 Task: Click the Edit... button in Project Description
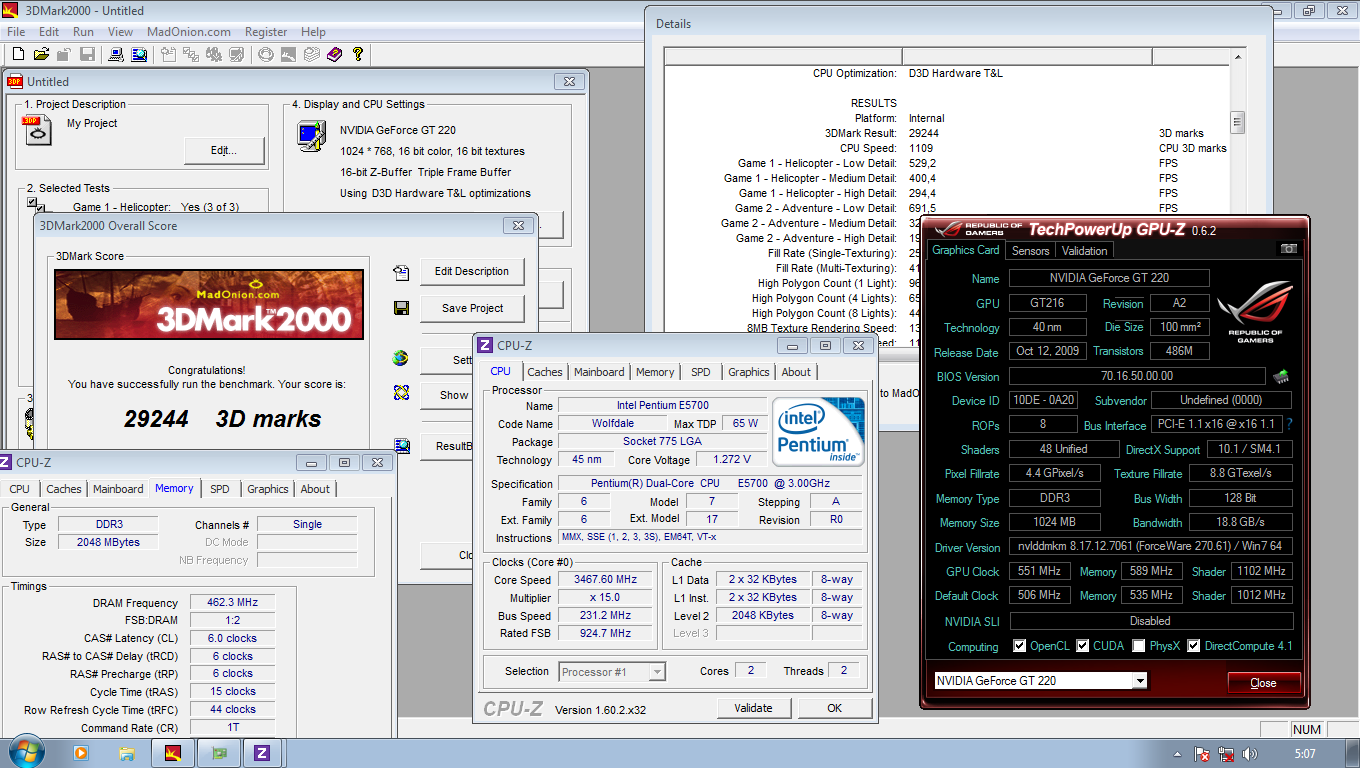(x=224, y=151)
